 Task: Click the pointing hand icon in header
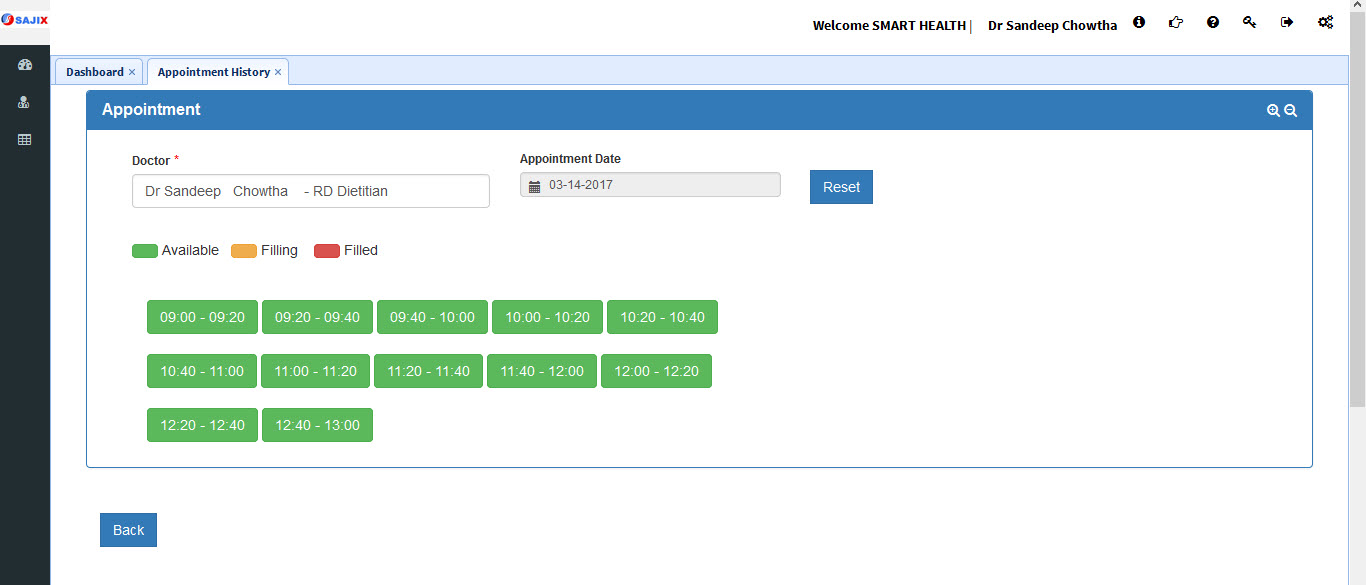(1176, 22)
